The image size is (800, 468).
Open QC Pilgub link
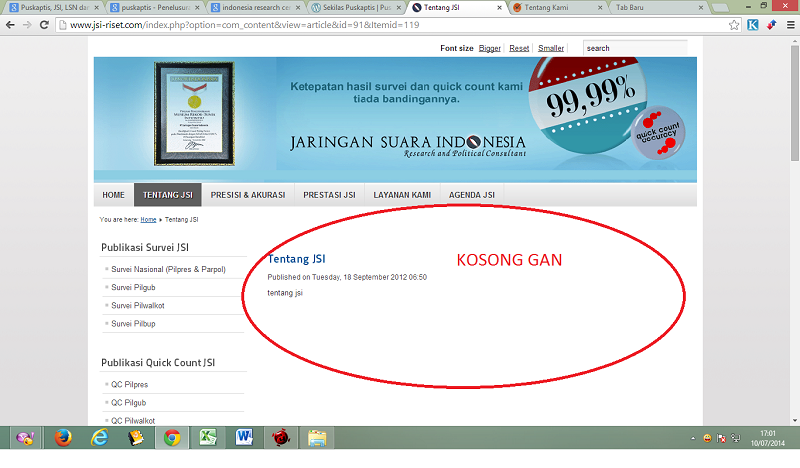coord(129,403)
